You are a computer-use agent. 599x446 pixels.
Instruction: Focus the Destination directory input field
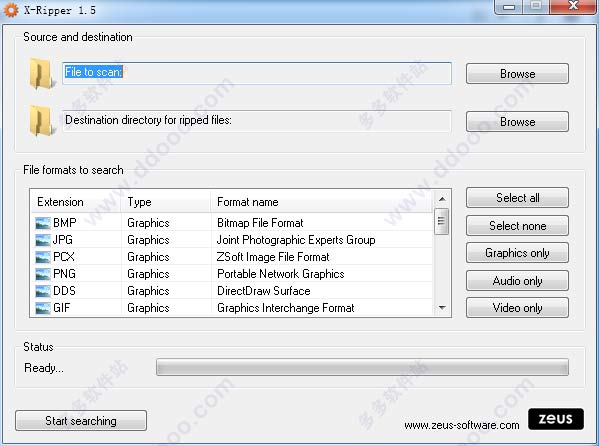coord(257,121)
